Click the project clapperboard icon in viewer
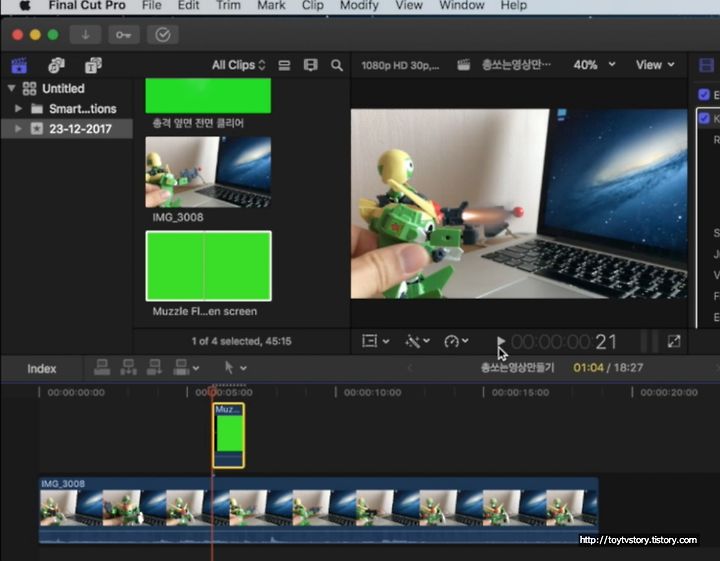This screenshot has width=720, height=561. (463, 65)
